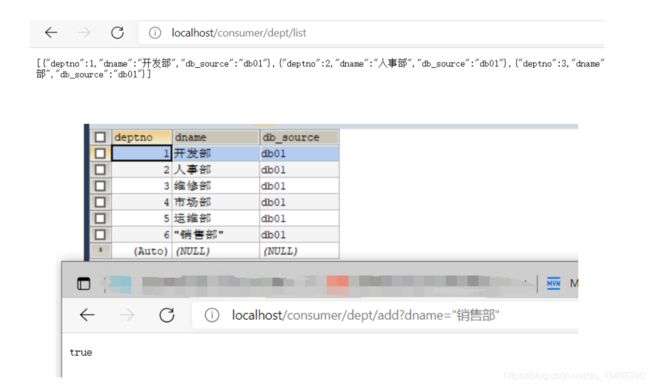Click the (Auto) cell in new row
Screen dimensions: 650x386
coord(142,251)
